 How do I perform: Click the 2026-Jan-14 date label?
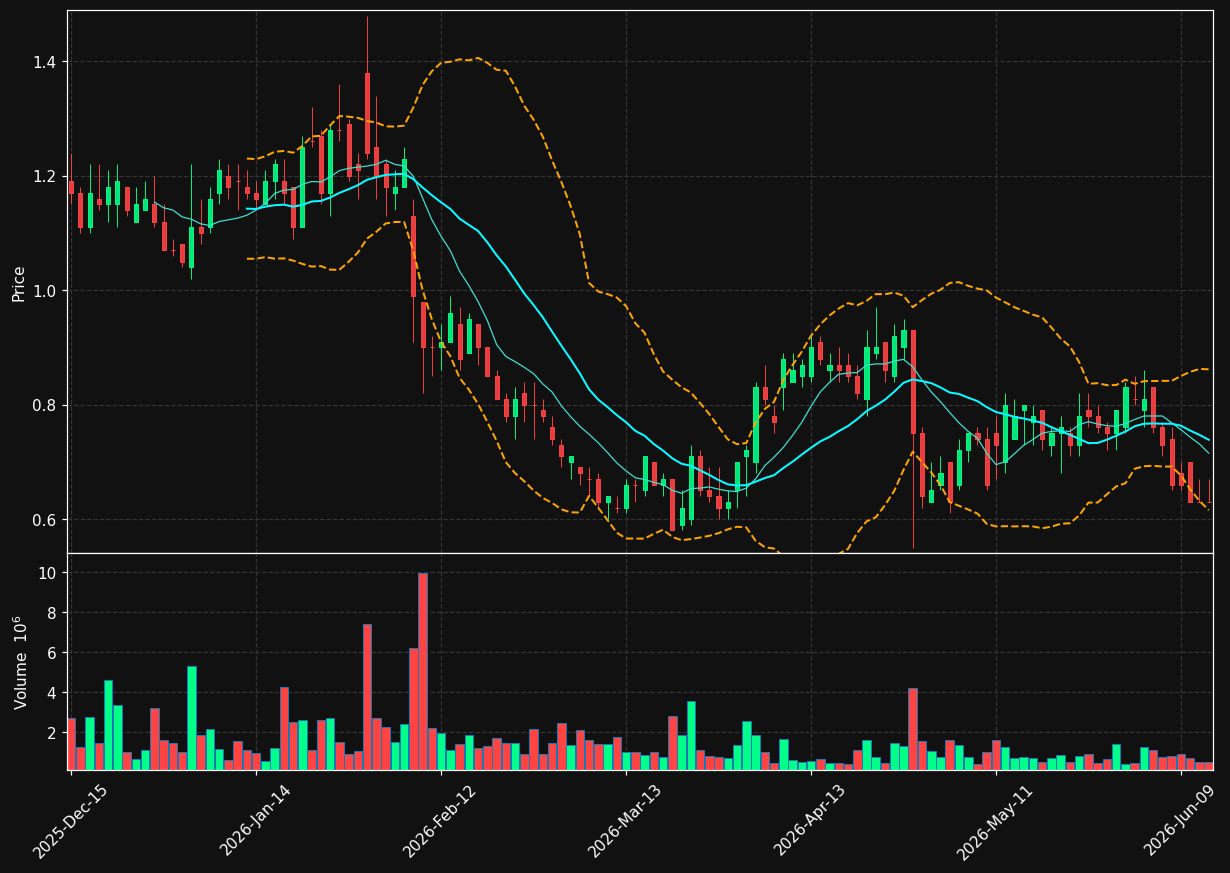tap(256, 821)
